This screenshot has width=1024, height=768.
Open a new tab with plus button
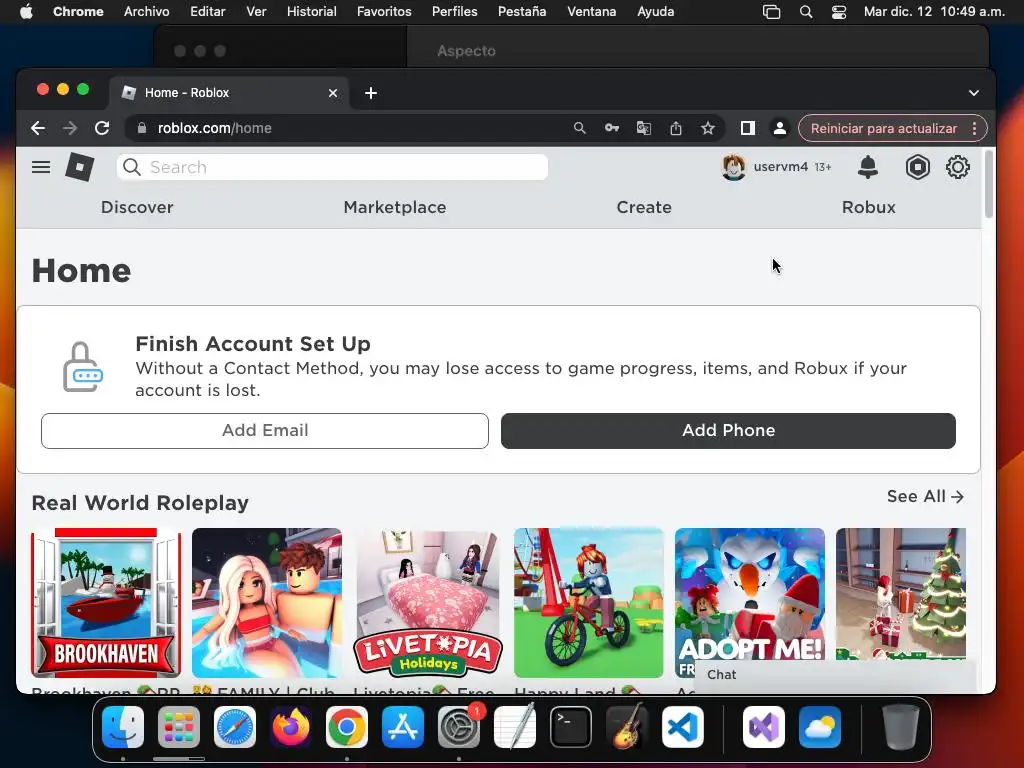tap(371, 93)
